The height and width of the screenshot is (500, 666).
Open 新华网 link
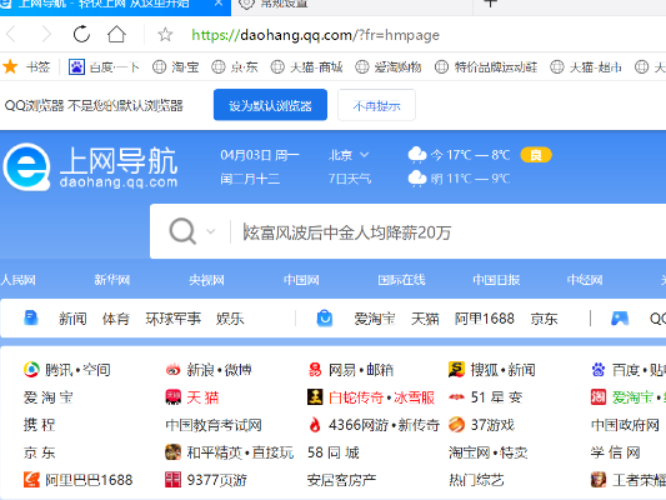(112, 280)
